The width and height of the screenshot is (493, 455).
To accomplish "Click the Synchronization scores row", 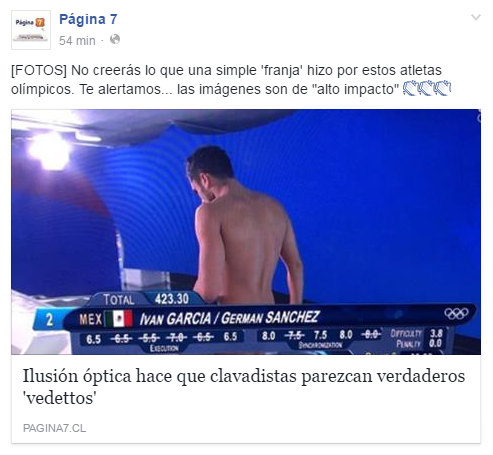I will coord(320,335).
